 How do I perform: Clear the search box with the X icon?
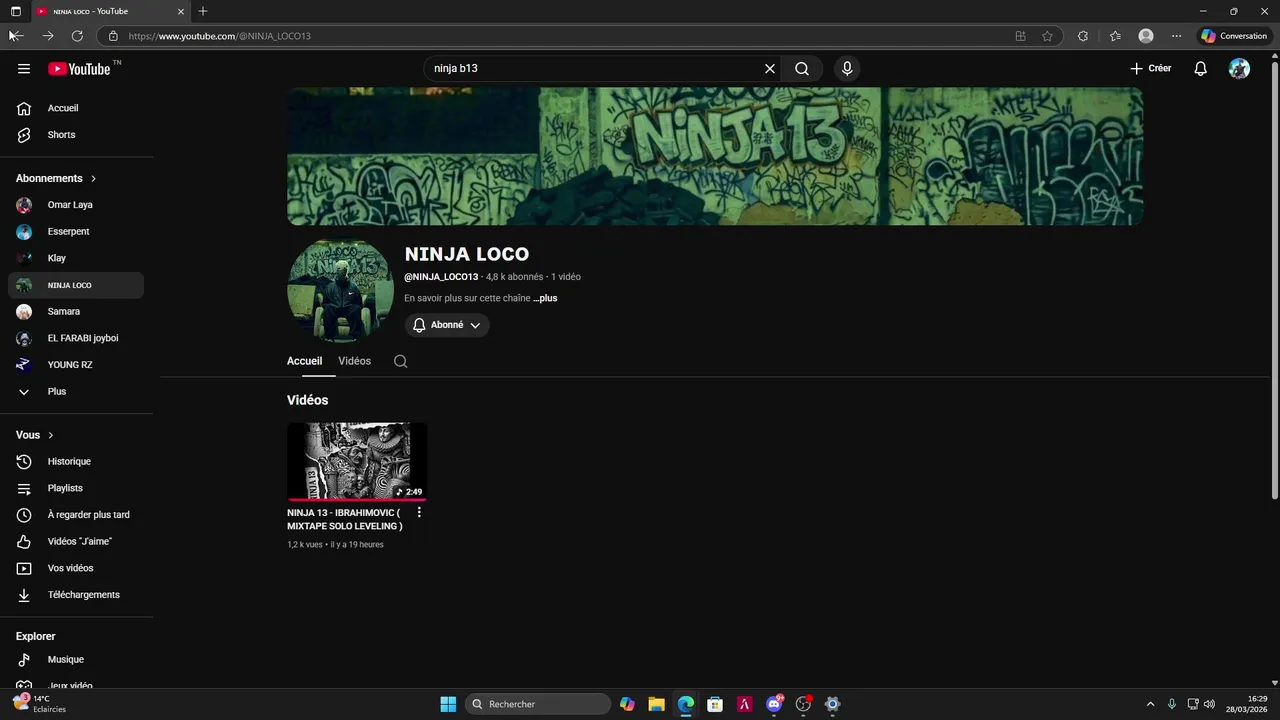[x=770, y=69]
